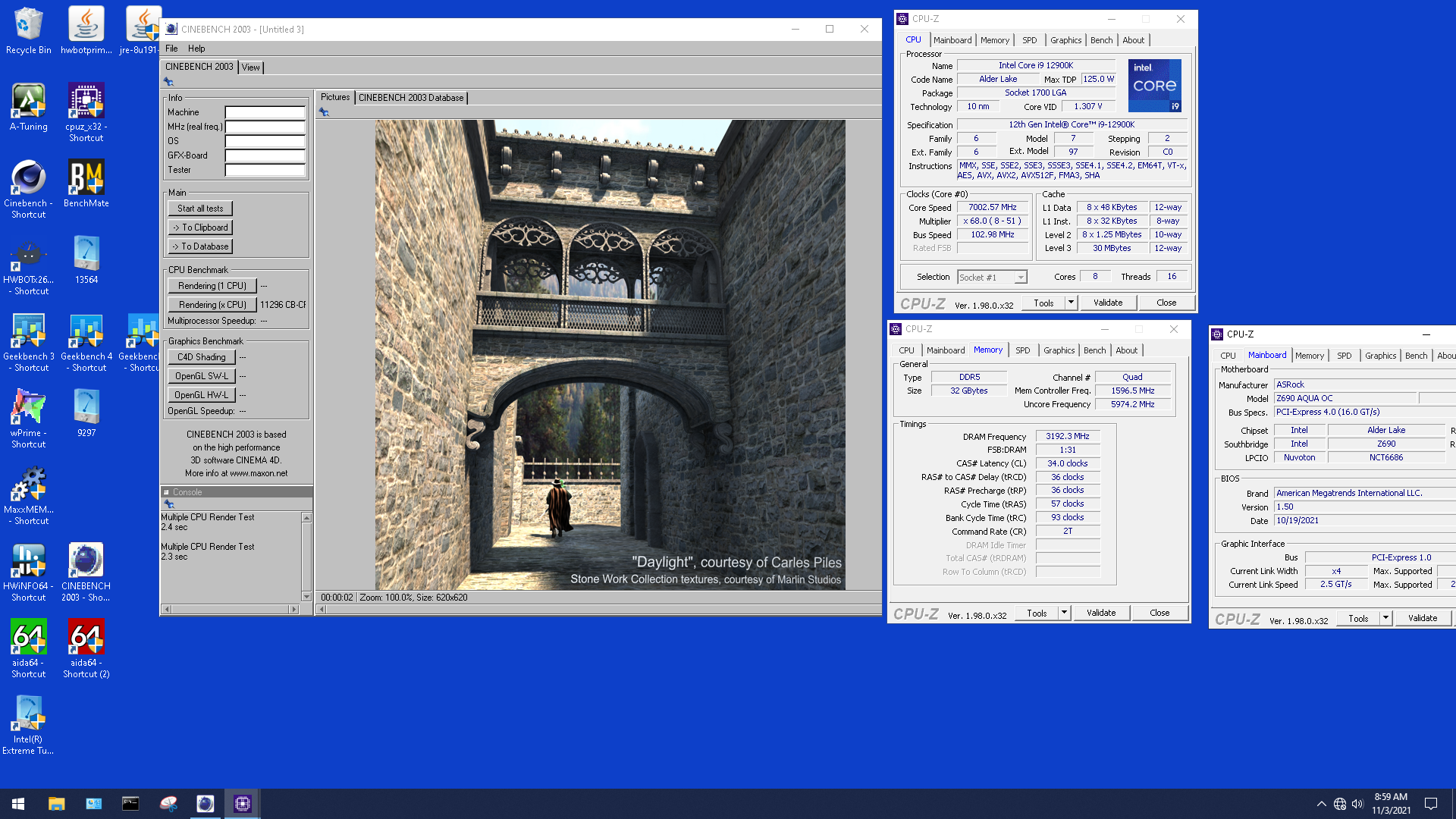The width and height of the screenshot is (1456, 819).
Task: Open the aida64 - Shortcut (2) icon
Action: coord(86,648)
